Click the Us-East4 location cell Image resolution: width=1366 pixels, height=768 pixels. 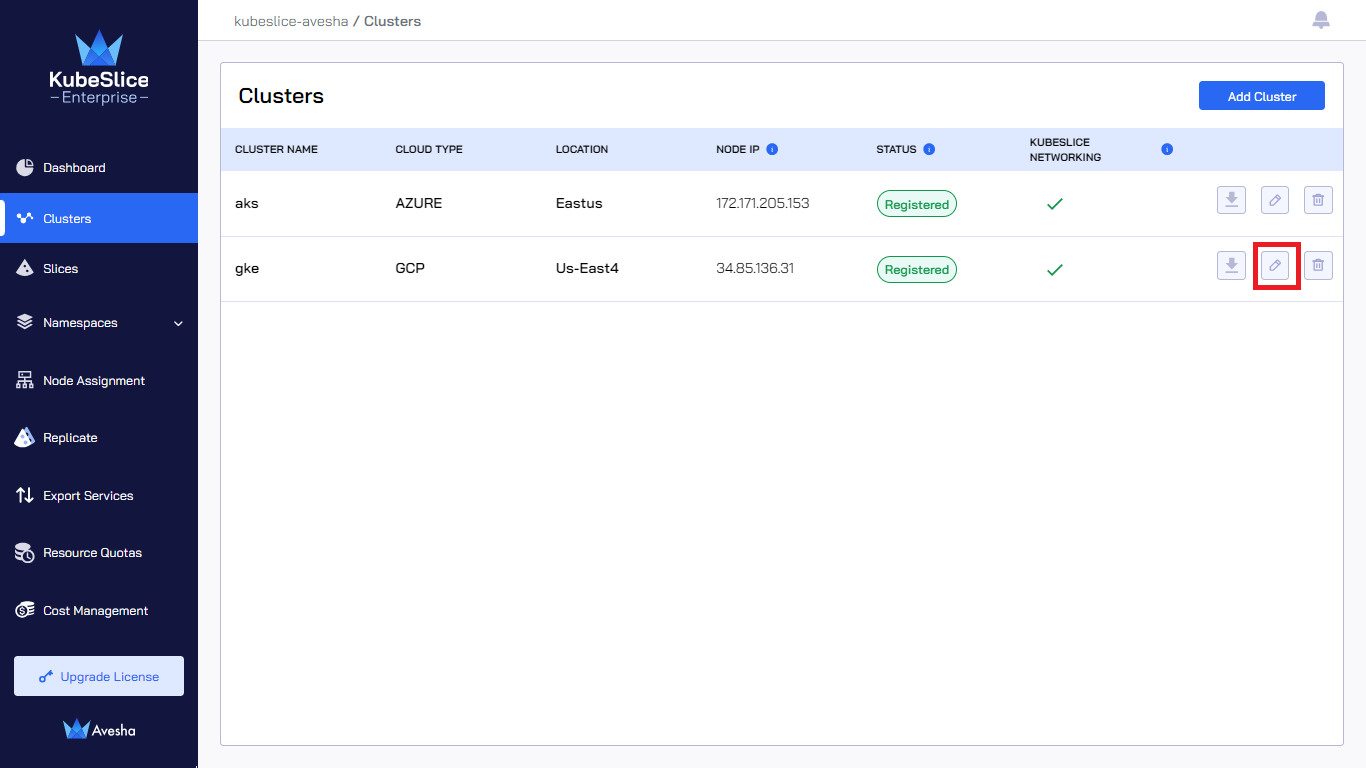click(x=587, y=268)
